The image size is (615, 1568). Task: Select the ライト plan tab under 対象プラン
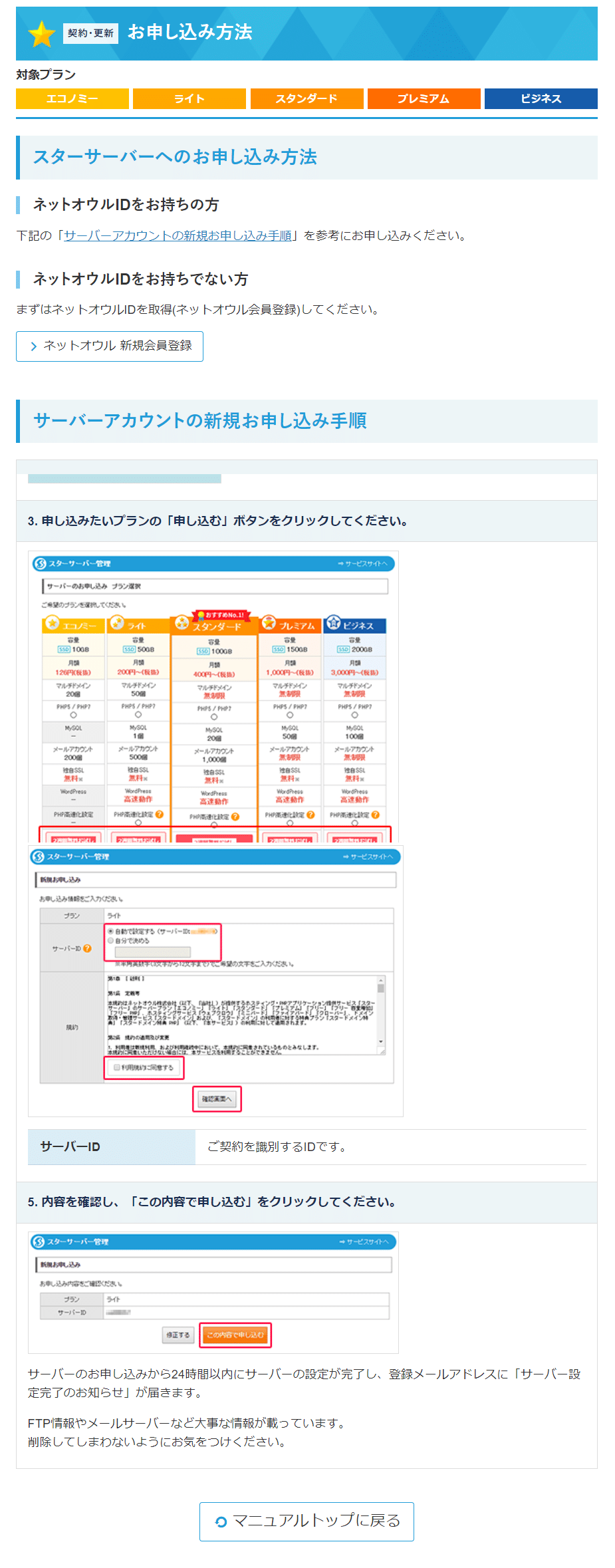(189, 98)
